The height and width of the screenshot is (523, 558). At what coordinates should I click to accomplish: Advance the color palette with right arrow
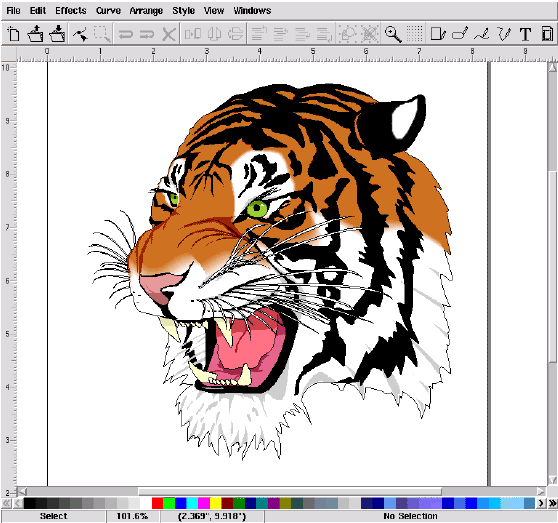tap(541, 503)
